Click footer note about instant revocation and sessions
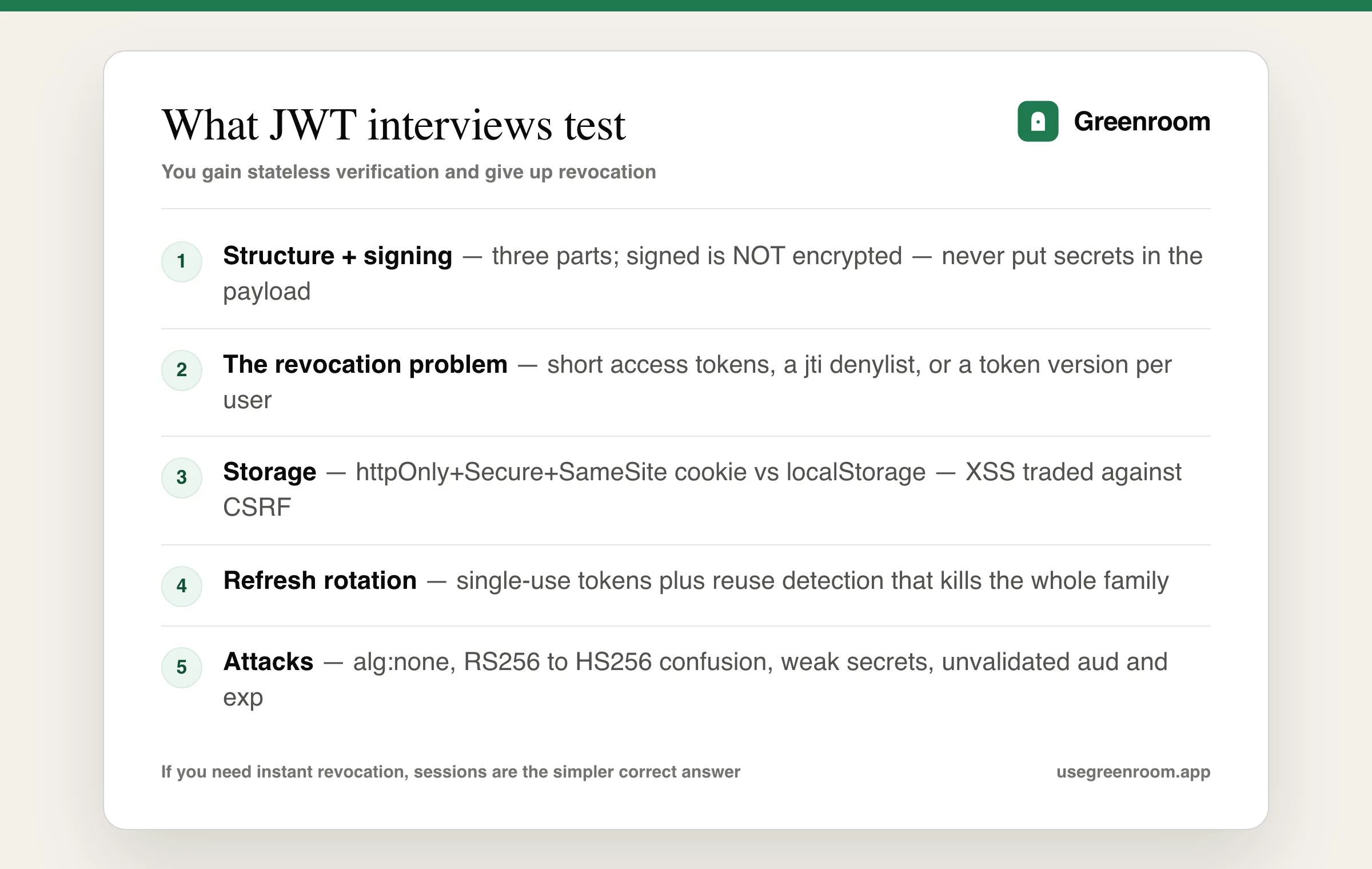Image resolution: width=1372 pixels, height=869 pixels. 450,772
